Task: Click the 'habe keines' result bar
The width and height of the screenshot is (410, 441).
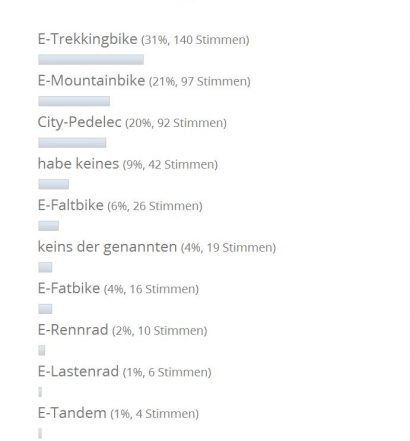Action: [54, 184]
